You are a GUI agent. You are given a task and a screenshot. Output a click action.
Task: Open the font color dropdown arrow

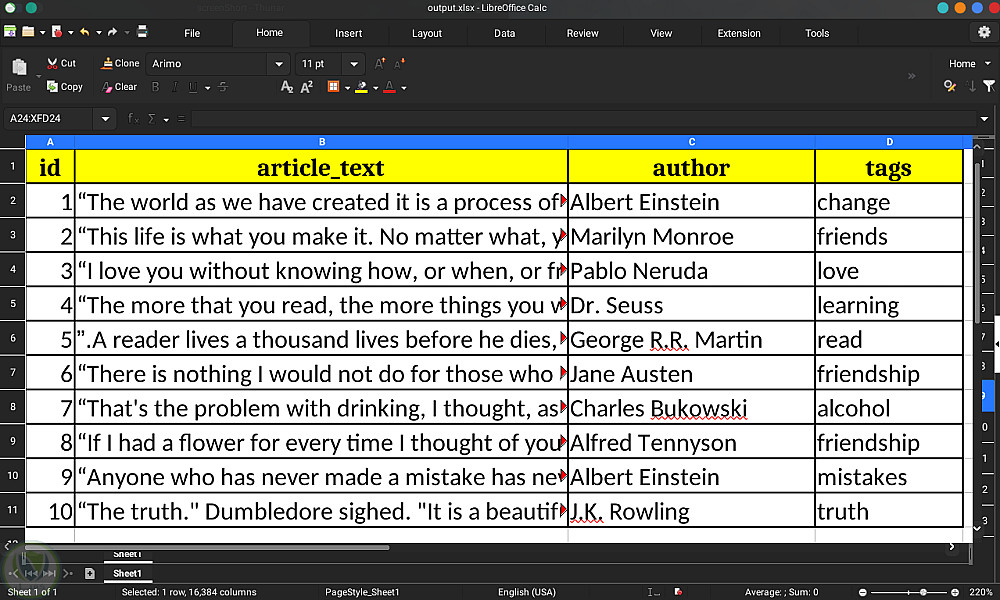tap(404, 88)
